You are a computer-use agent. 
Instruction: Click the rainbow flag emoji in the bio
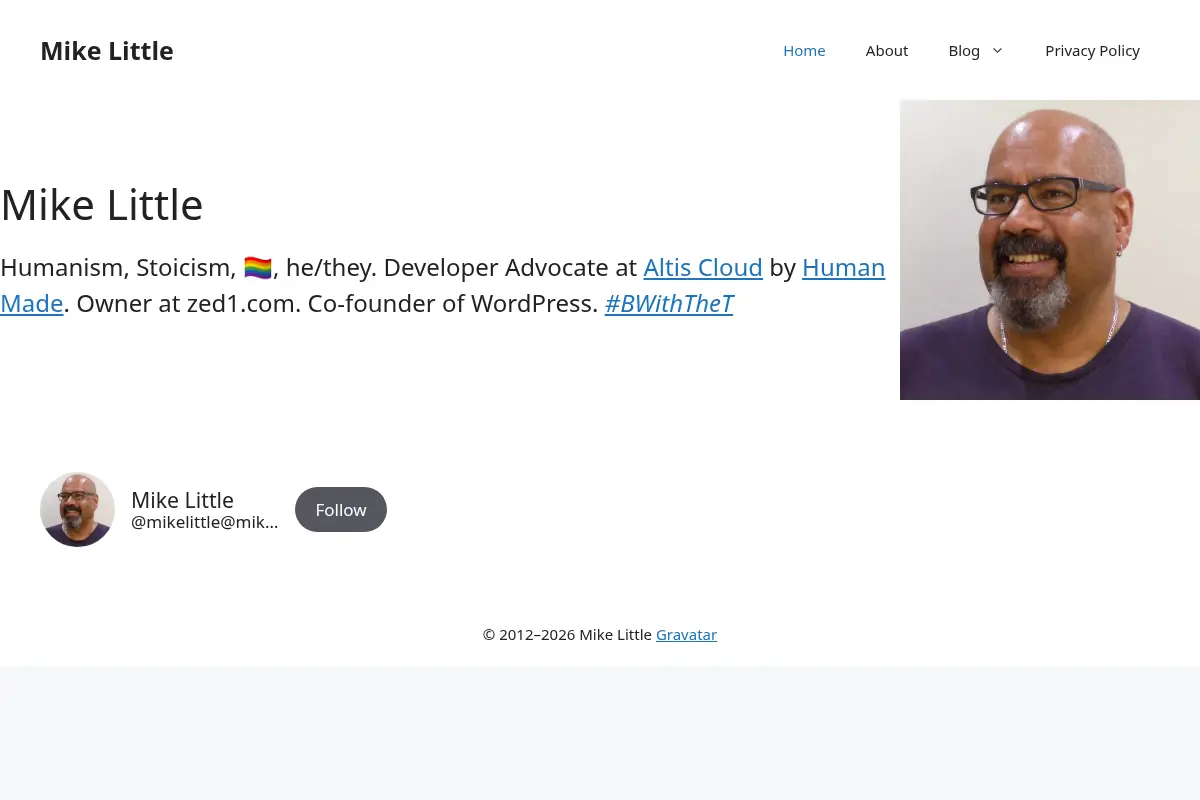pos(258,267)
